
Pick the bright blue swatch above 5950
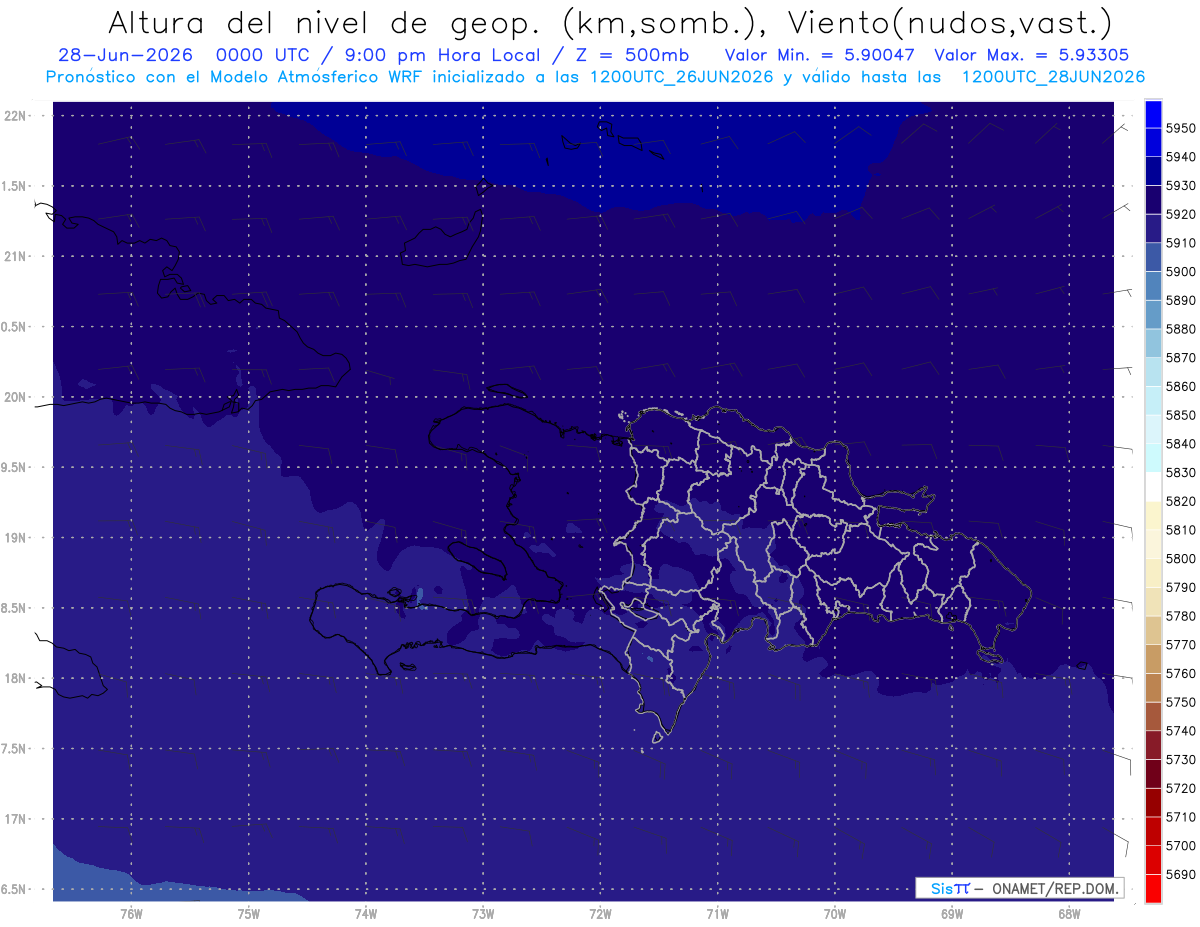click(x=1153, y=114)
